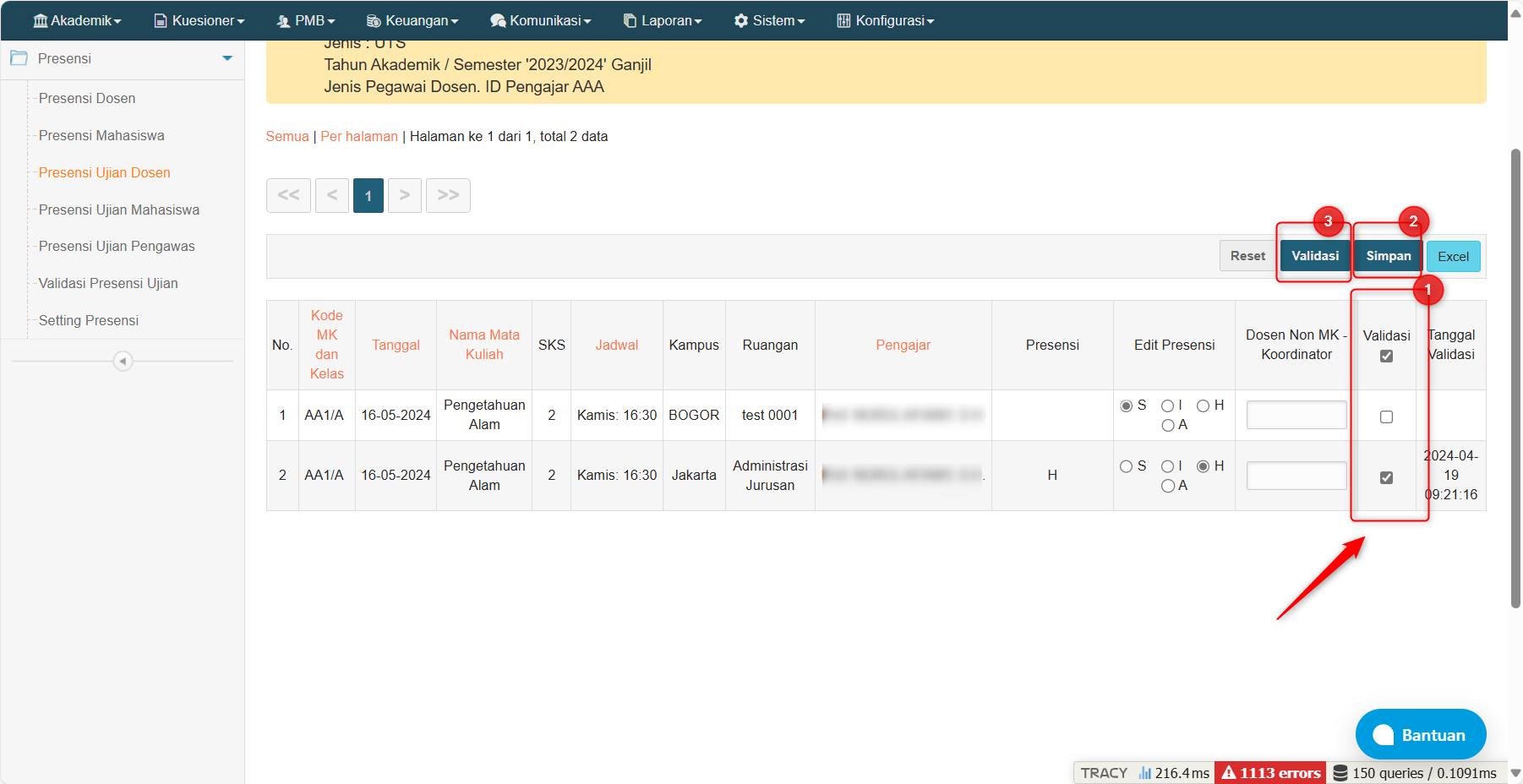
Task: Check the Validasi checkbox for row 1
Action: 1386,416
